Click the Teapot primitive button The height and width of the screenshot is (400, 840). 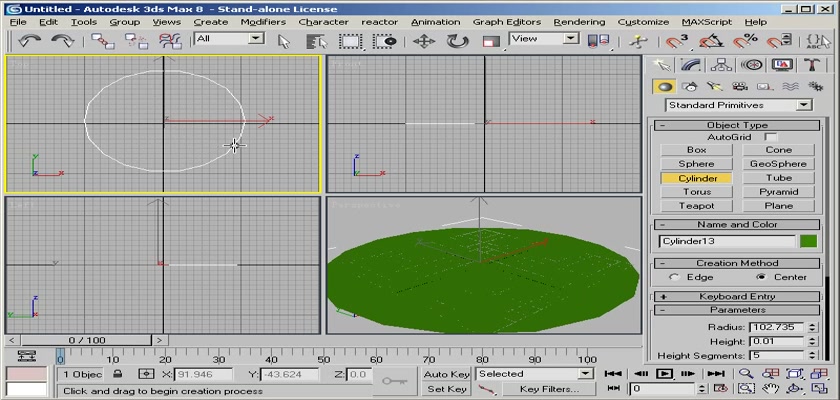click(696, 206)
